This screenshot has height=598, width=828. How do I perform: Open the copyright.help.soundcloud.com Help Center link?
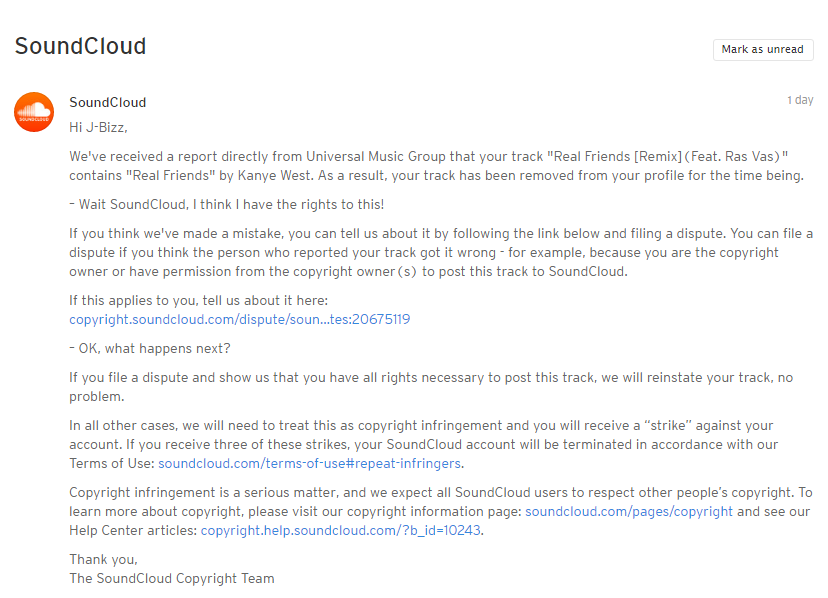[341, 530]
